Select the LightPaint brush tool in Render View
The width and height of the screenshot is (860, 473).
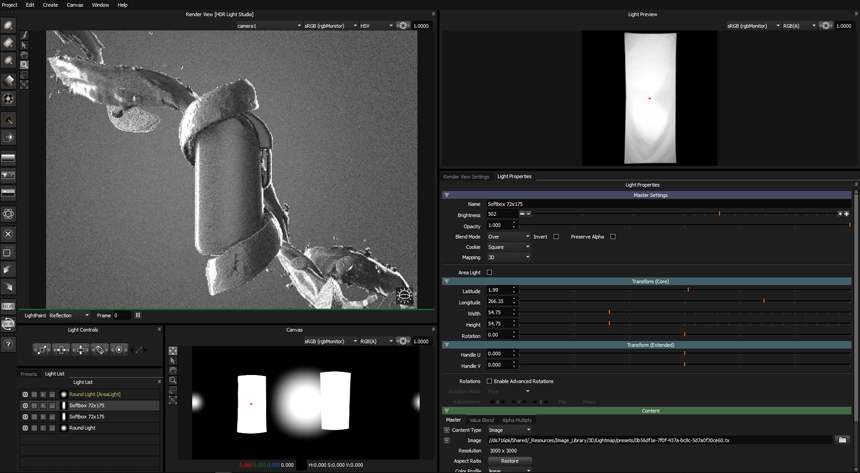pos(24,35)
